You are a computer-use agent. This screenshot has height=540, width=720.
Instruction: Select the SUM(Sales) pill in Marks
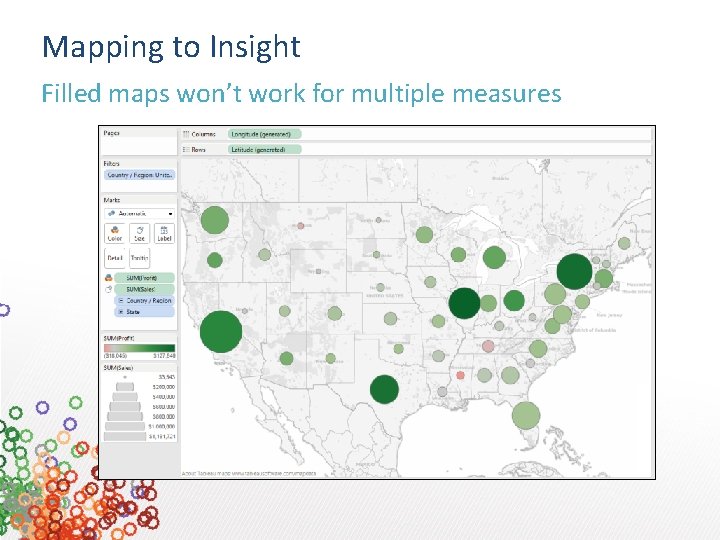point(144,289)
